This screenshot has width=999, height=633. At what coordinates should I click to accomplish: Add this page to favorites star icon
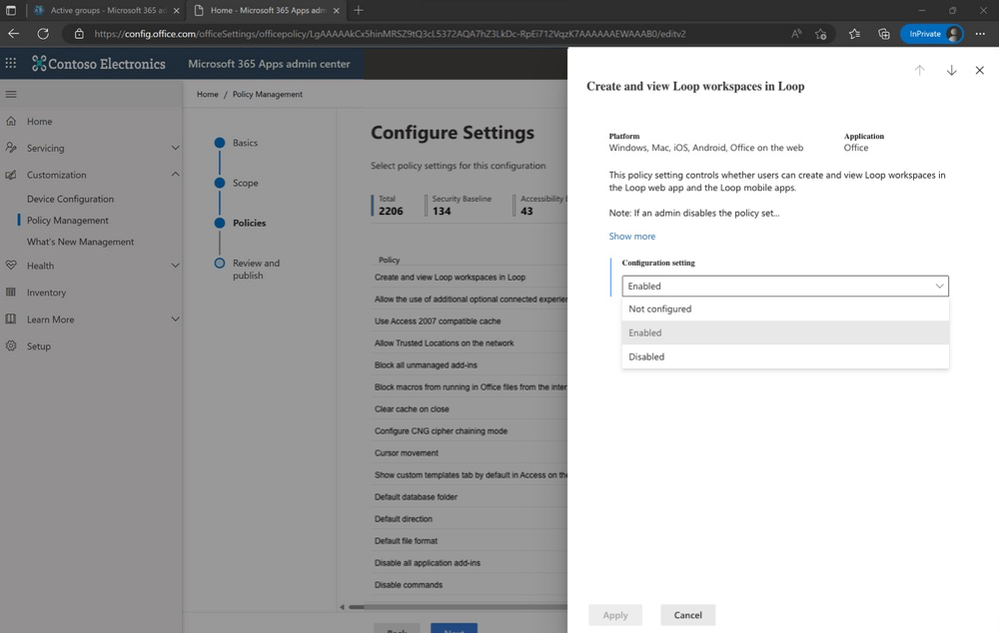821,34
